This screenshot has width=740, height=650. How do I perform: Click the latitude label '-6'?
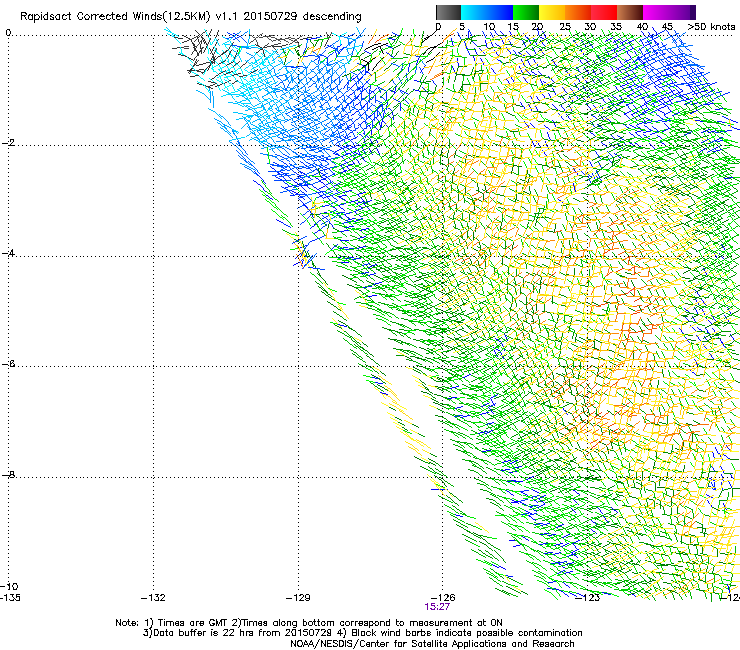point(8,363)
